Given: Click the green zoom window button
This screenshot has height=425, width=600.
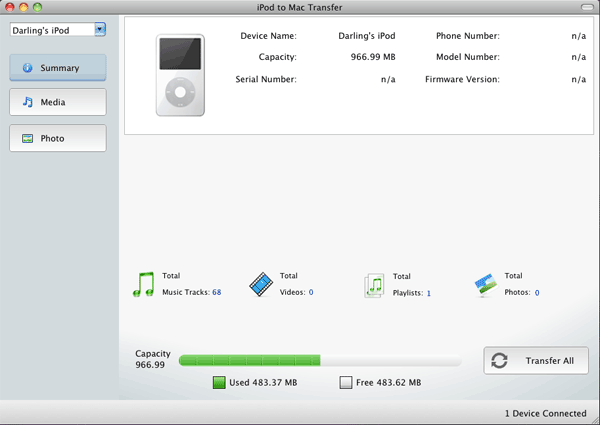Looking at the screenshot, I should pos(37,7).
